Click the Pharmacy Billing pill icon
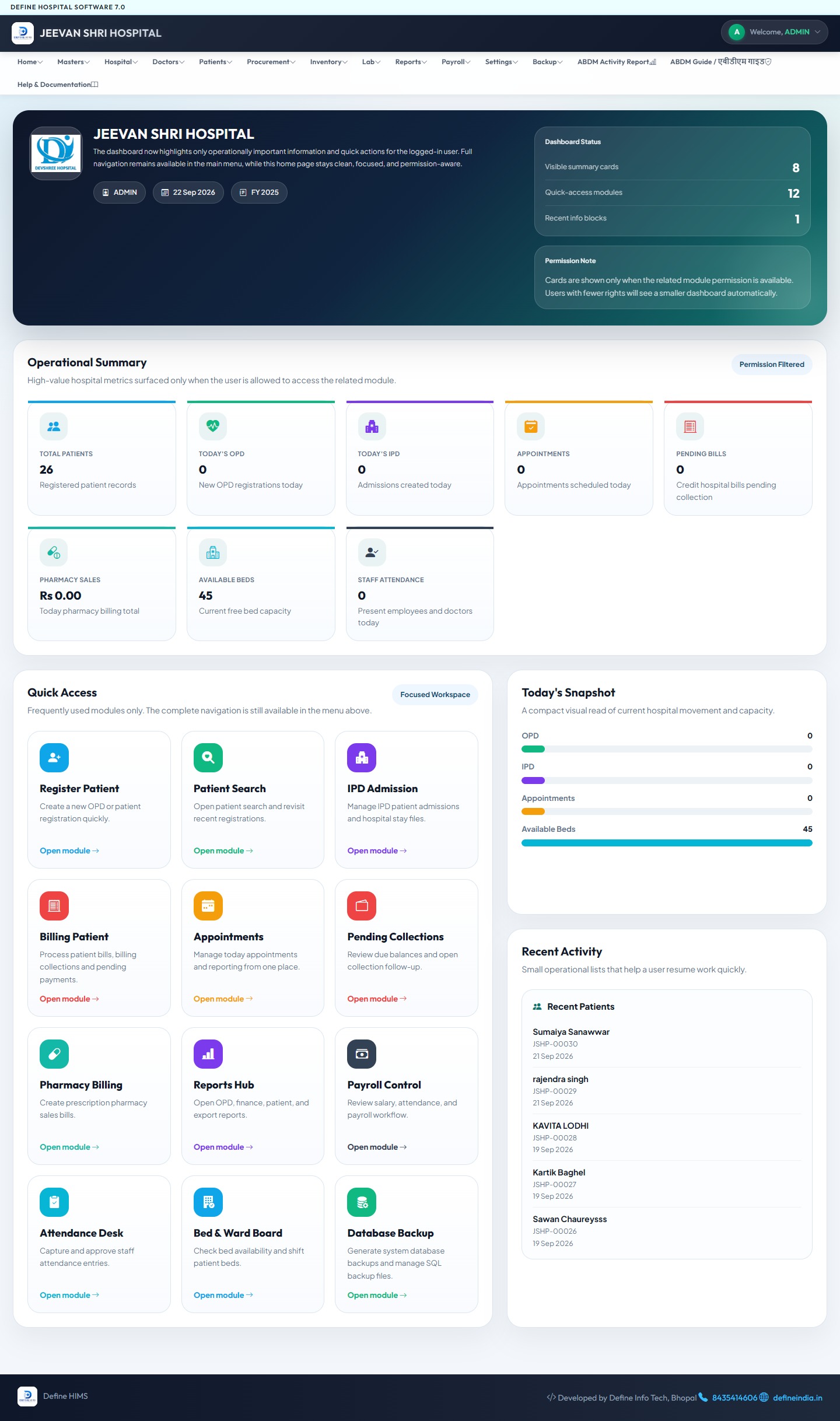Image resolution: width=840 pixels, height=1421 pixels. coord(54,1054)
